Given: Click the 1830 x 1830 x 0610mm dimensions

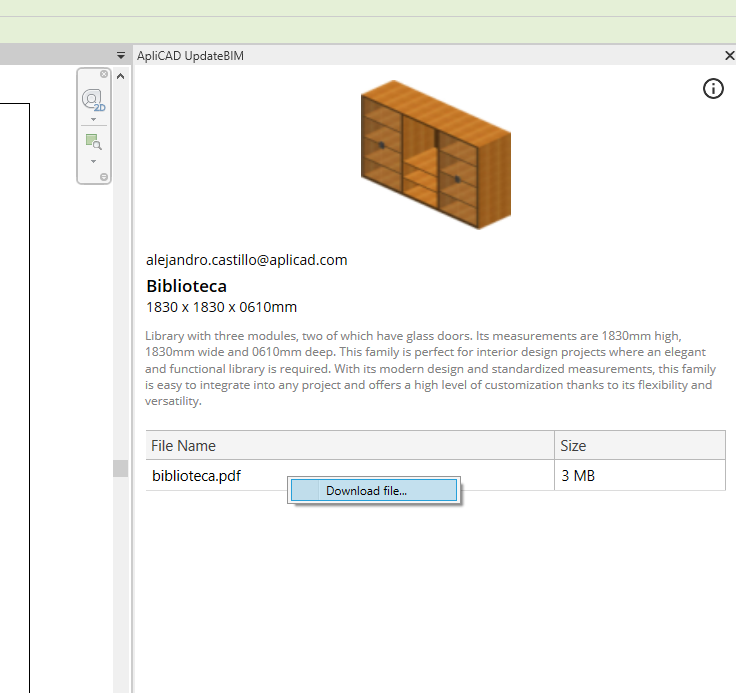Looking at the screenshot, I should click(x=222, y=307).
